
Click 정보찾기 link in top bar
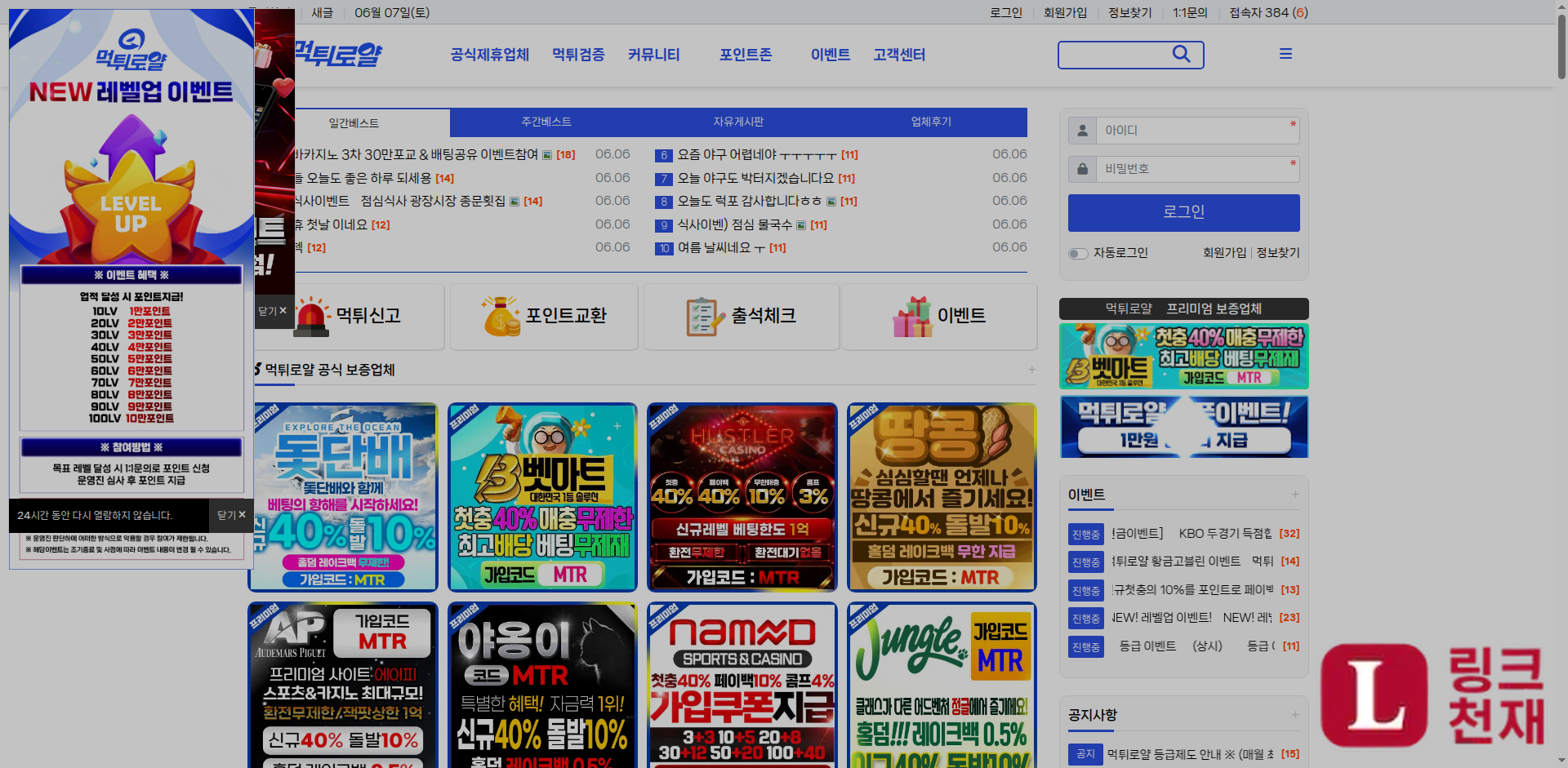[1129, 12]
